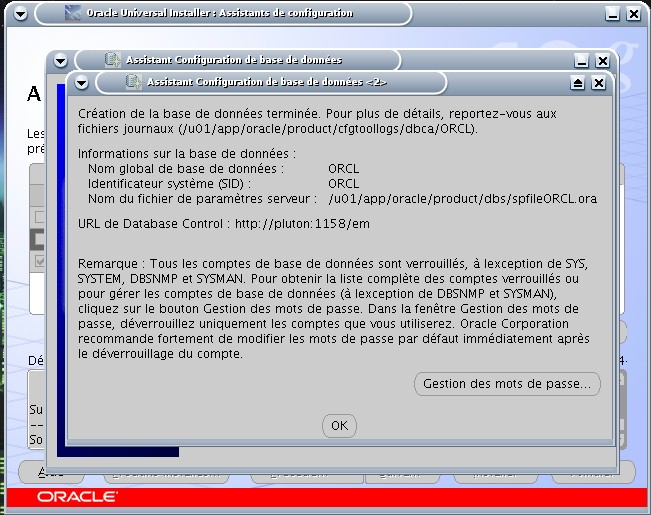Minimize the Assistant Configuration de base window
651x515 pixels.
tap(581, 61)
